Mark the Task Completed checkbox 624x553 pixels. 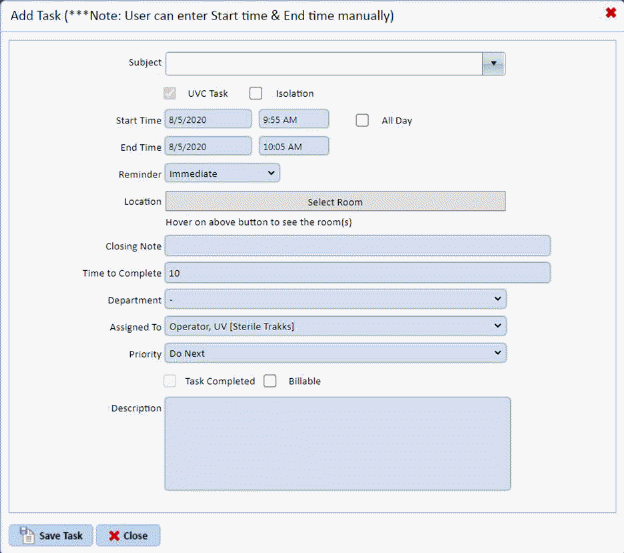pos(170,381)
